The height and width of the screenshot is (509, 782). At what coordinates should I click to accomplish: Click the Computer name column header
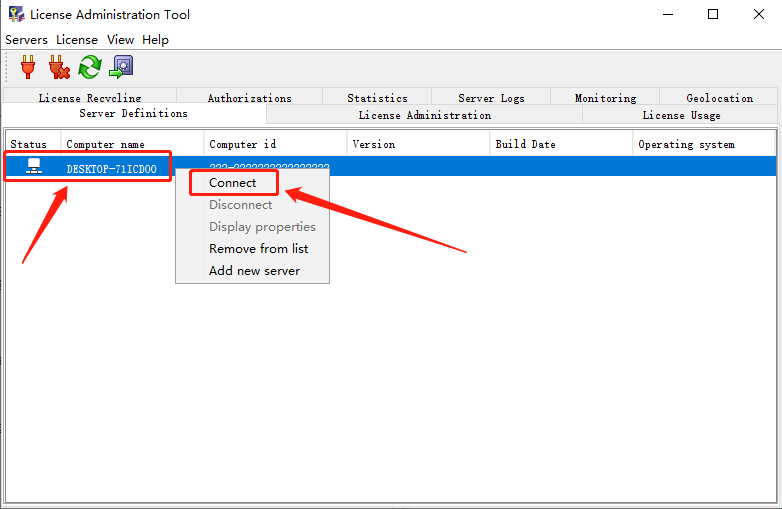pos(132,144)
